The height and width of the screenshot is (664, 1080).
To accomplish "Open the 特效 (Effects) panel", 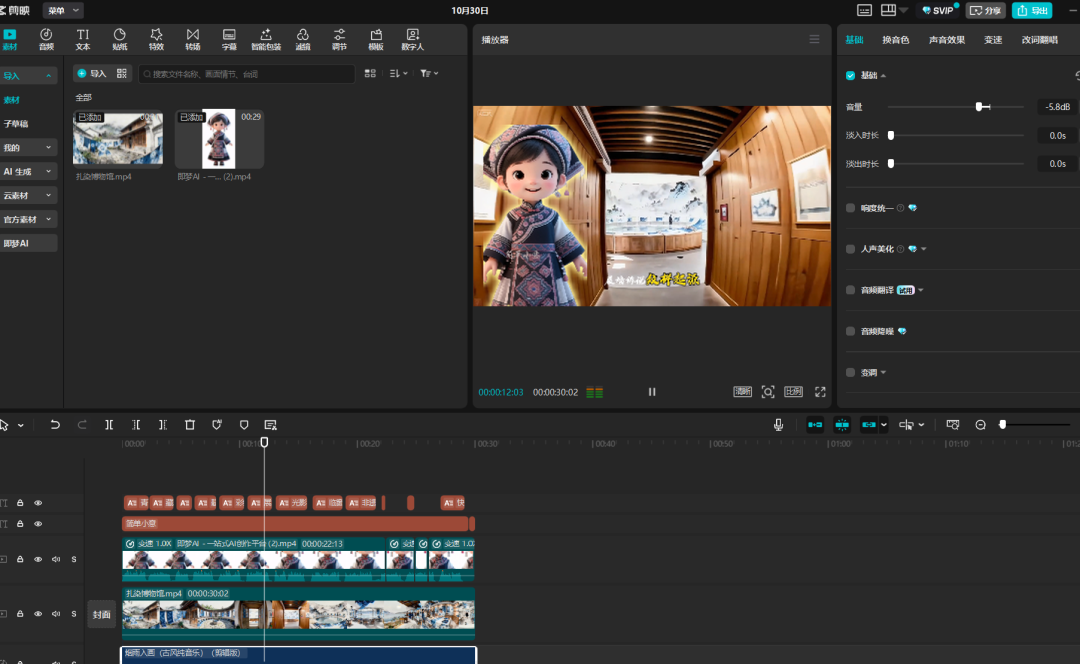I will (x=156, y=39).
